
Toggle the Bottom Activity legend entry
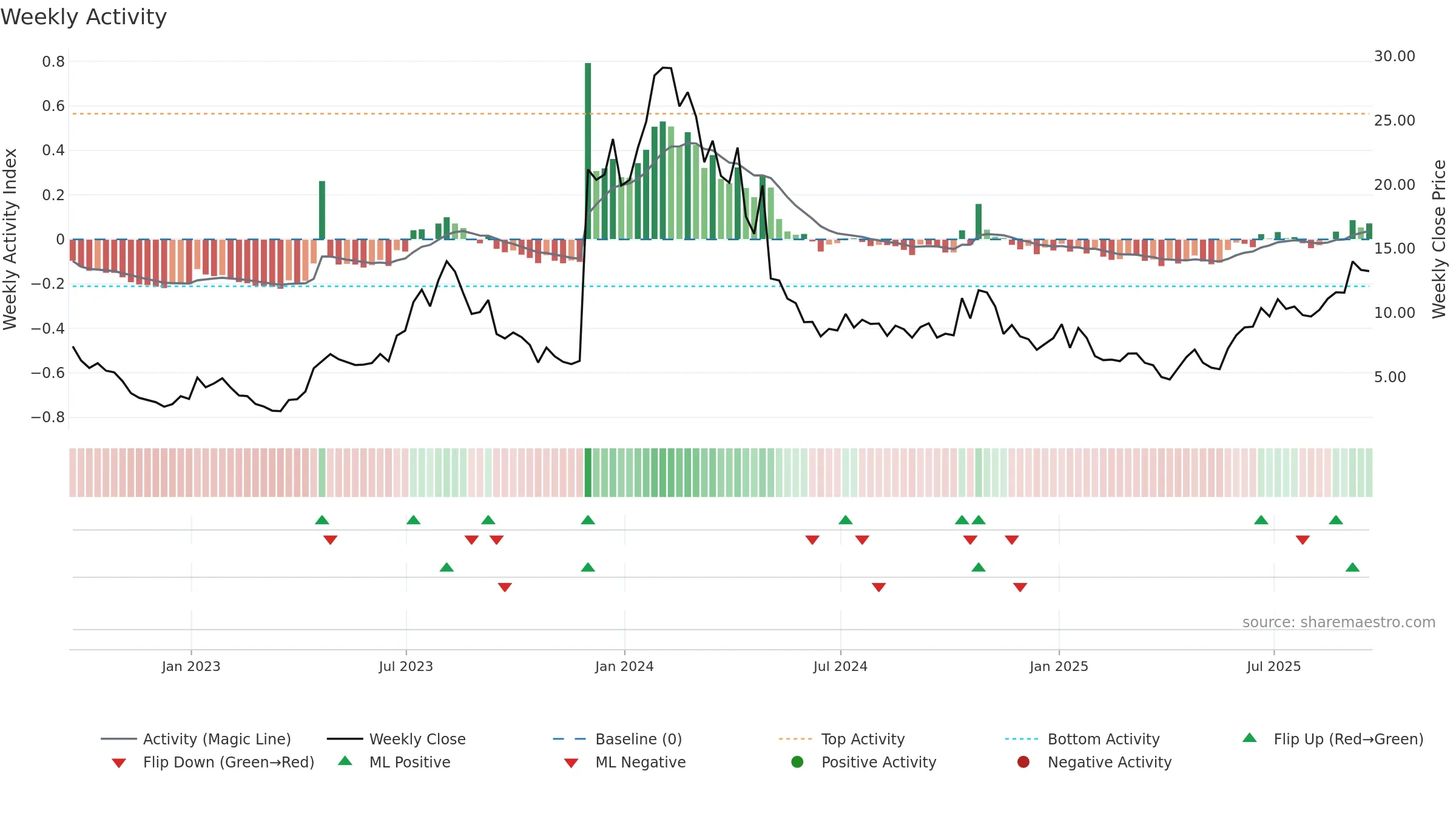(x=1082, y=739)
